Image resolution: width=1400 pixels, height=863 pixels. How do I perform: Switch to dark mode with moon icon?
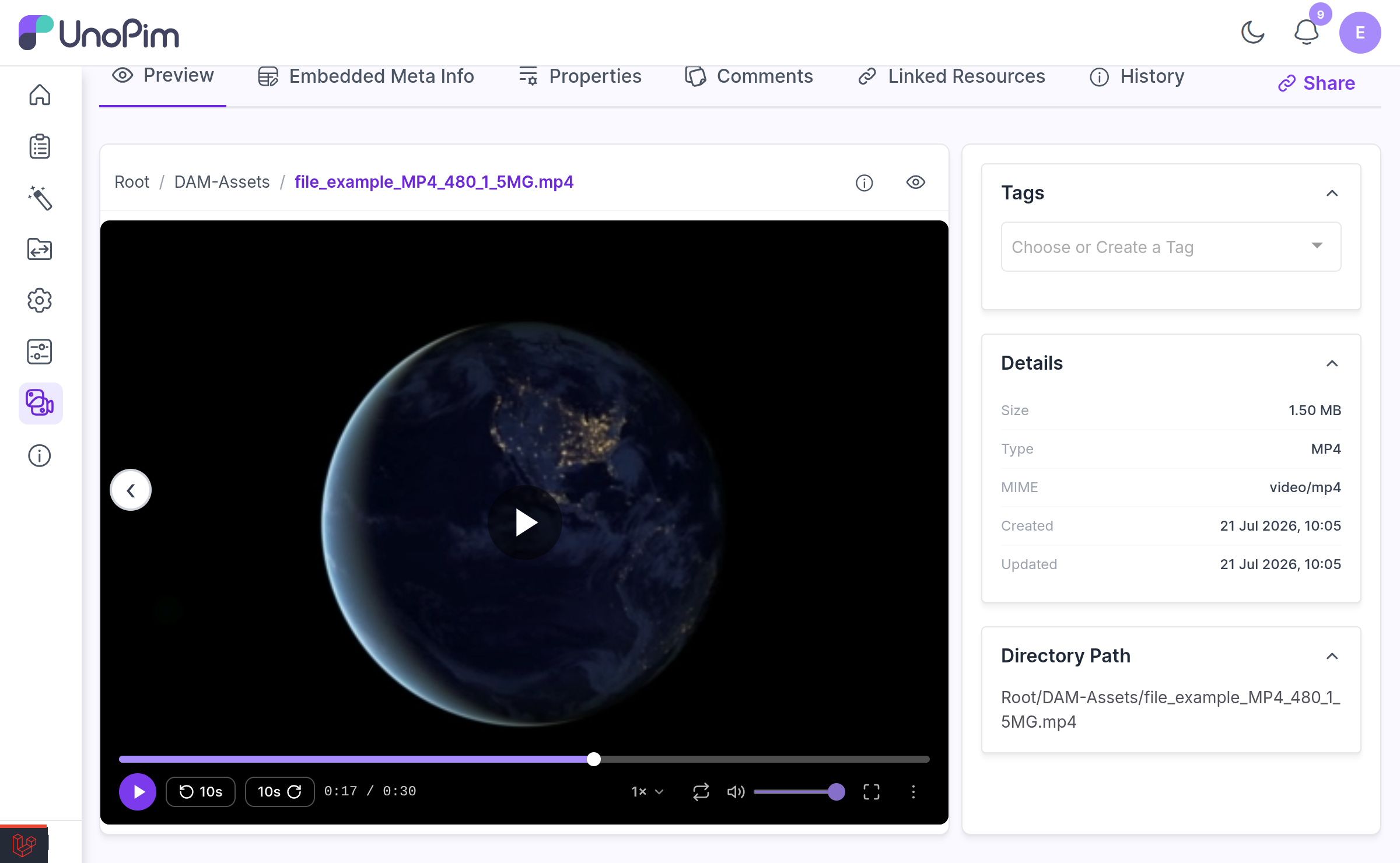1252,33
